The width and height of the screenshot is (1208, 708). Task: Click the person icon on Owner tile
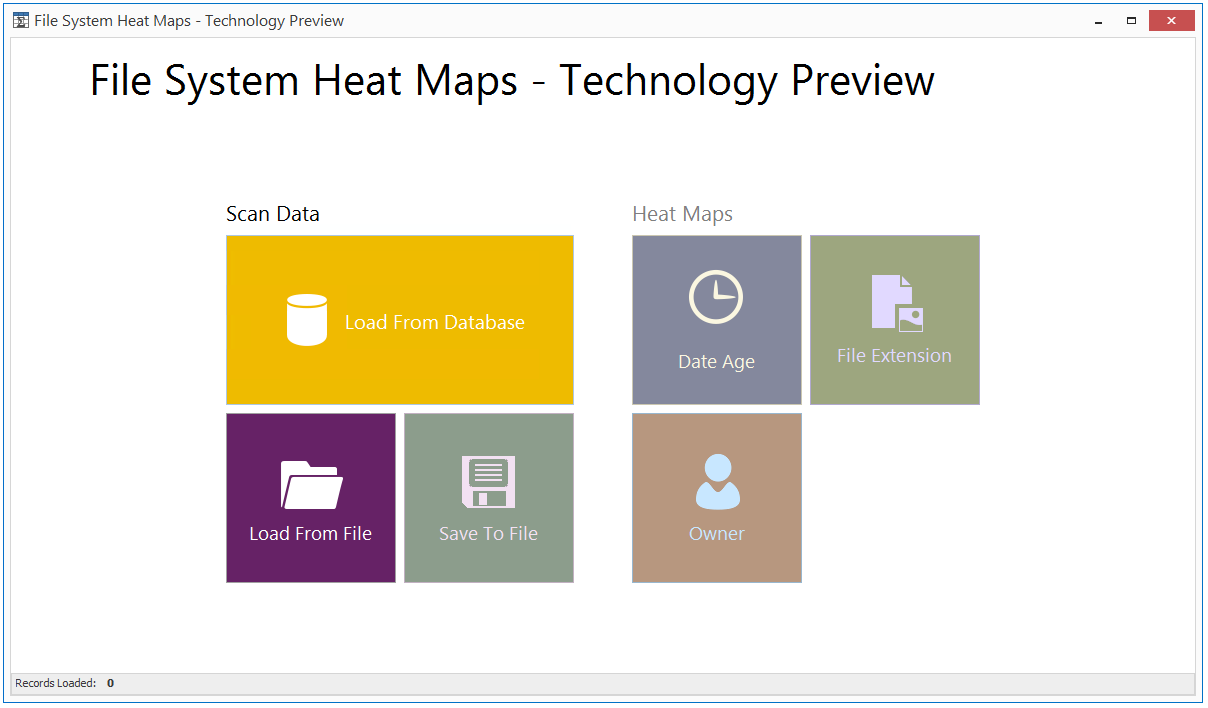(717, 482)
